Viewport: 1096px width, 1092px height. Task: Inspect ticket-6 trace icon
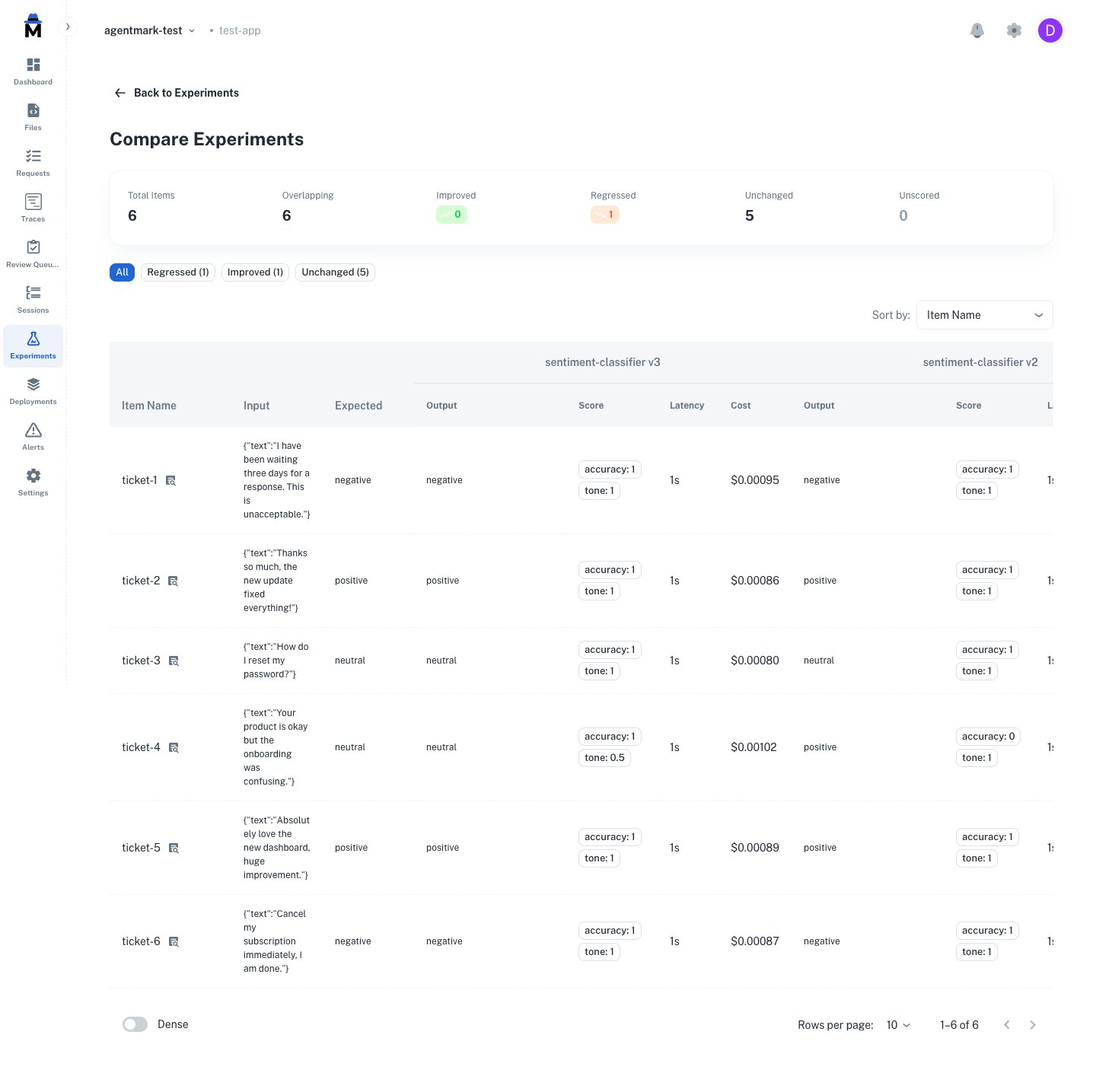[174, 942]
